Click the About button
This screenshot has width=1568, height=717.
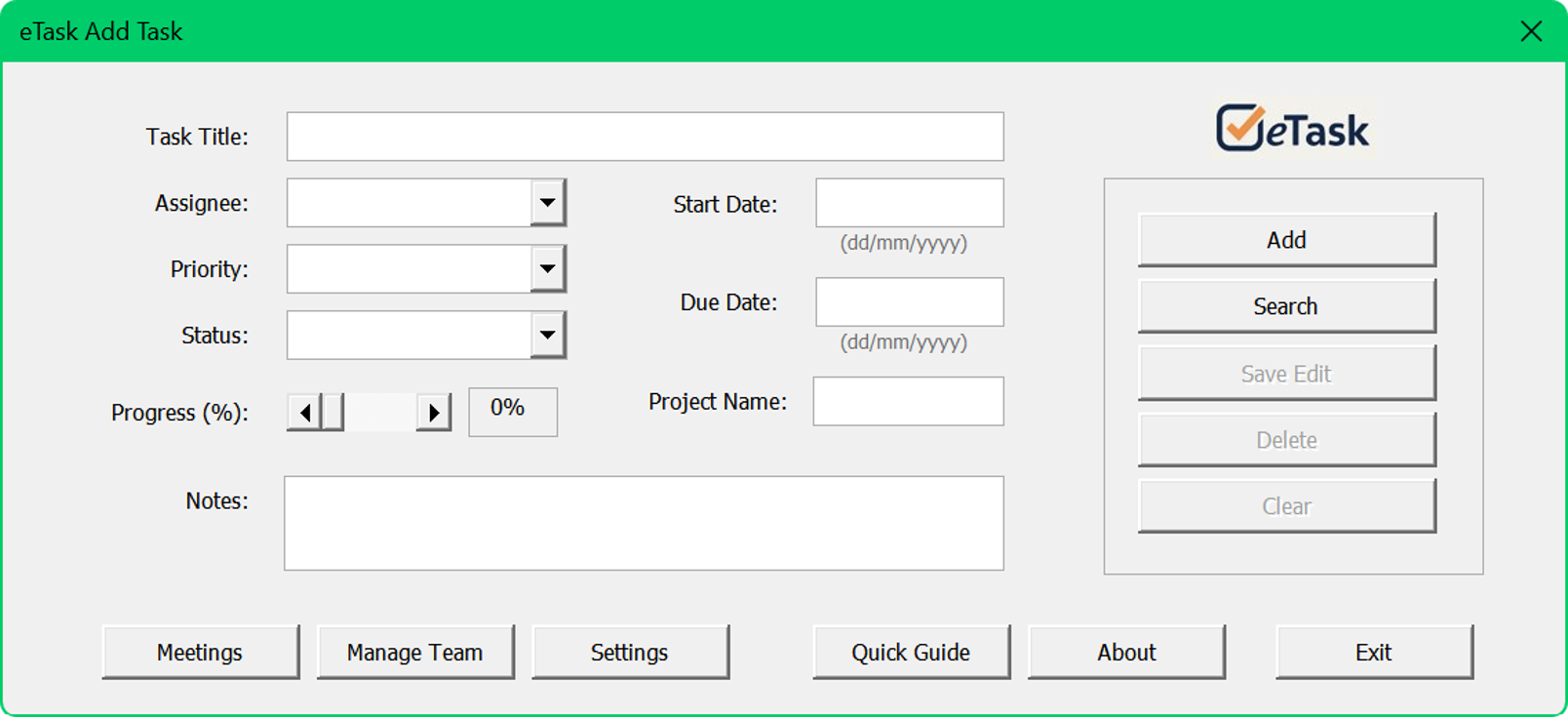(1126, 652)
